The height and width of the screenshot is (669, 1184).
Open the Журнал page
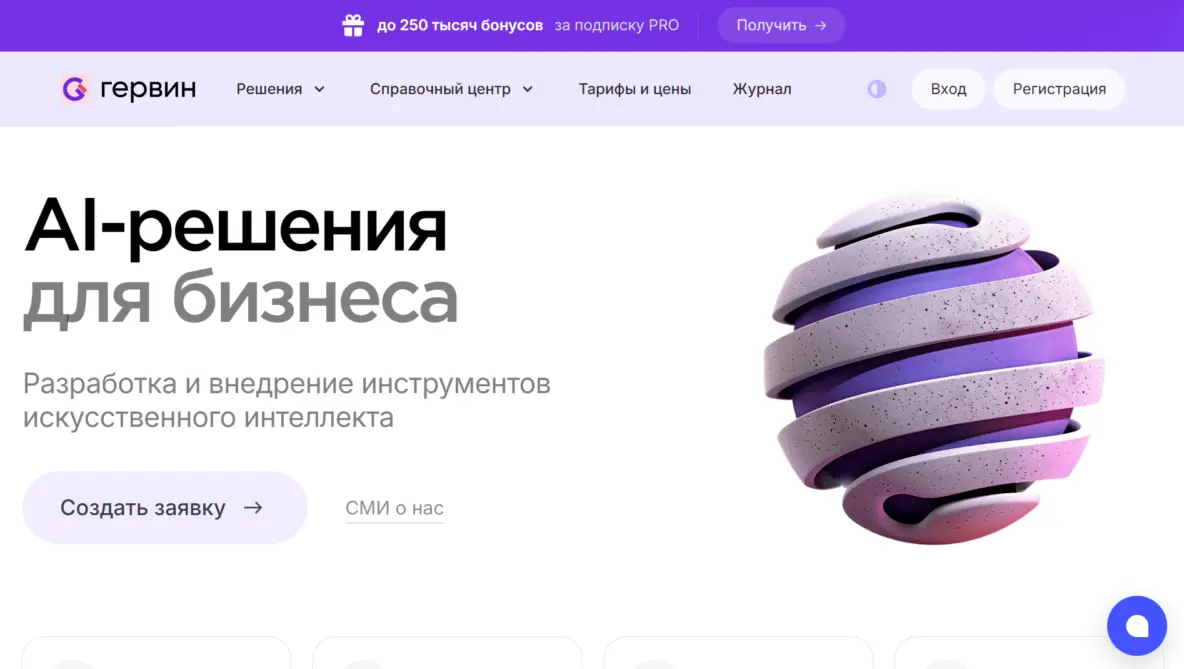pos(762,89)
